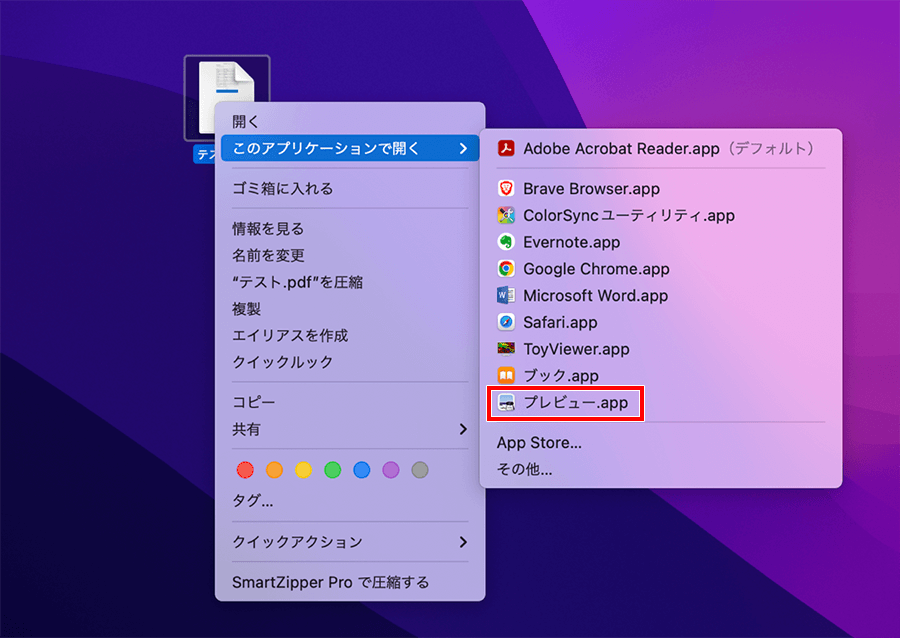Open file with Google Chrome.app
Viewport: 900px width, 638px height.
[661, 269]
